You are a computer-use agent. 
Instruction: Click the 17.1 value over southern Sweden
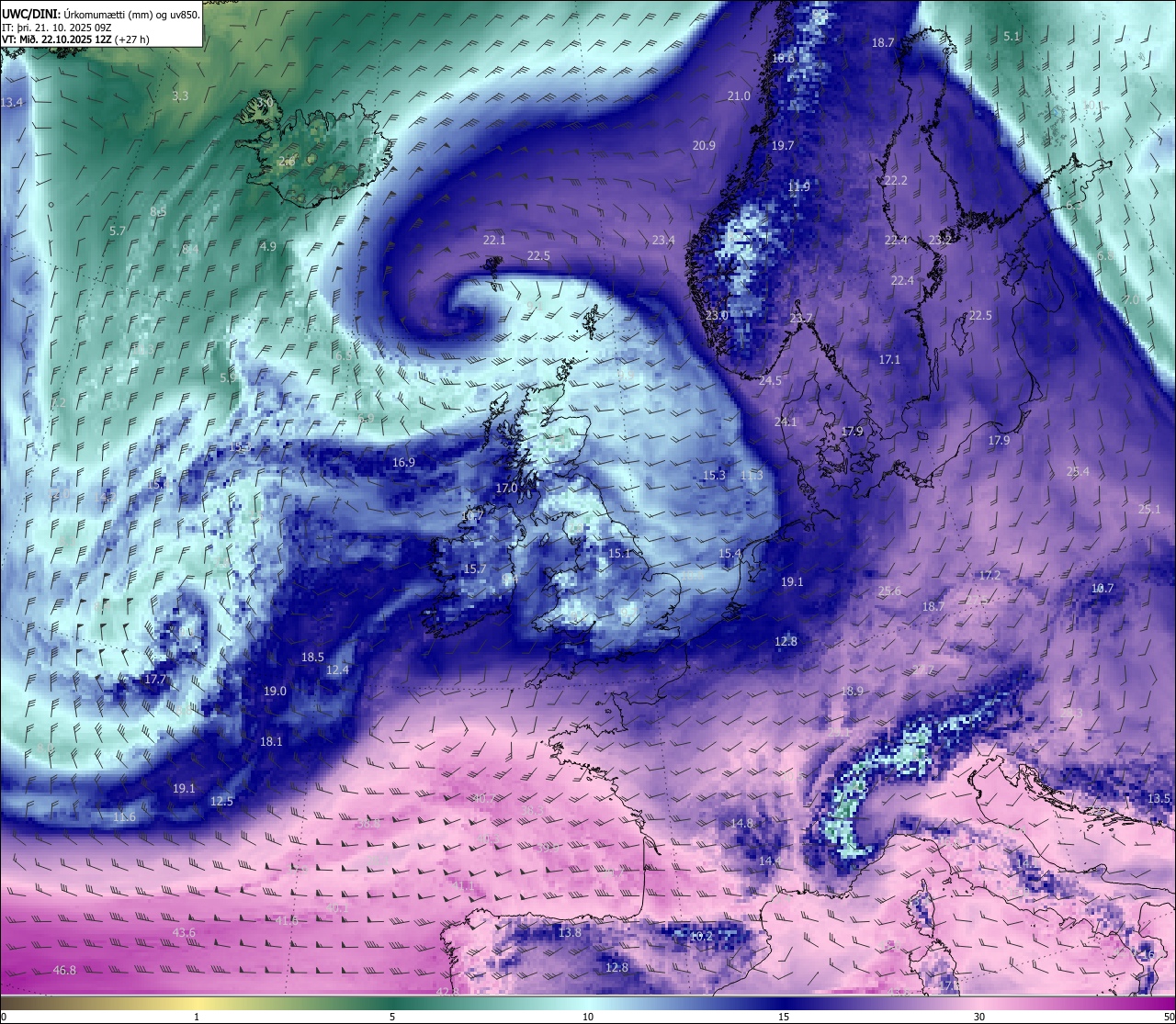coord(889,359)
